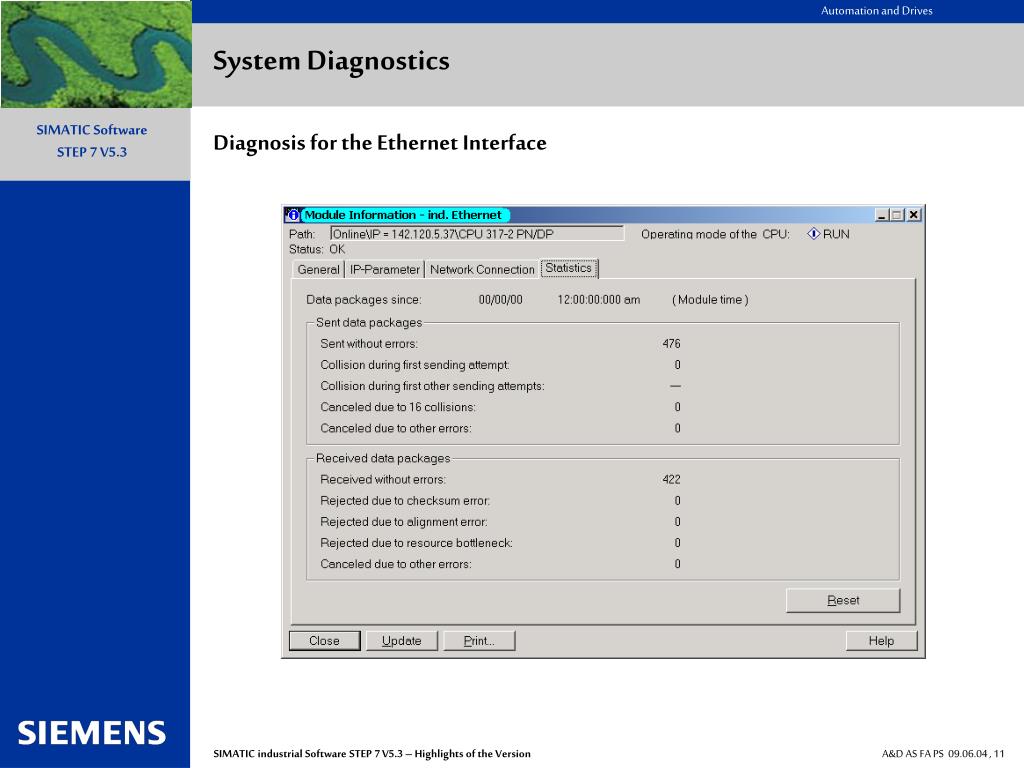
Task: Select the 'Sent without errors:' value 476
Action: 671,344
